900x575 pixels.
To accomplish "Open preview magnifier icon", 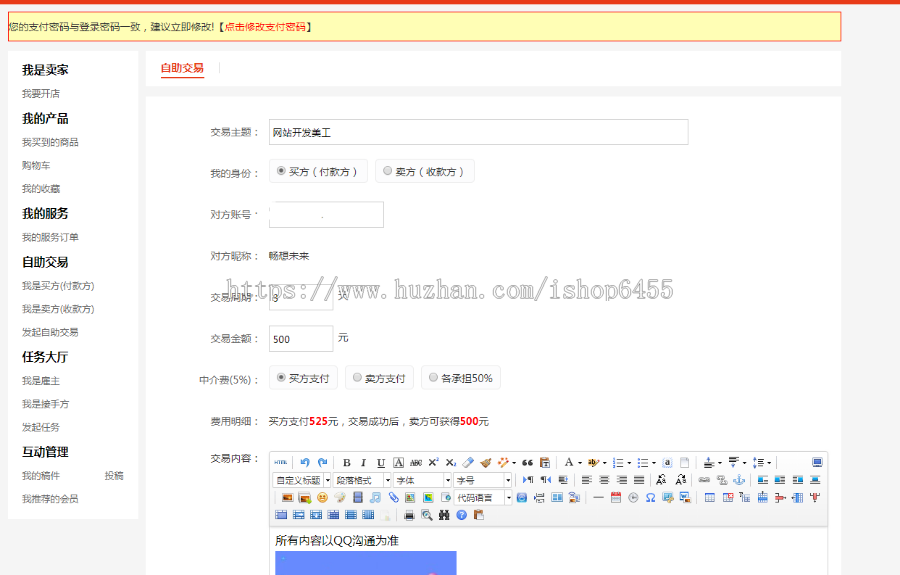I will click(426, 515).
